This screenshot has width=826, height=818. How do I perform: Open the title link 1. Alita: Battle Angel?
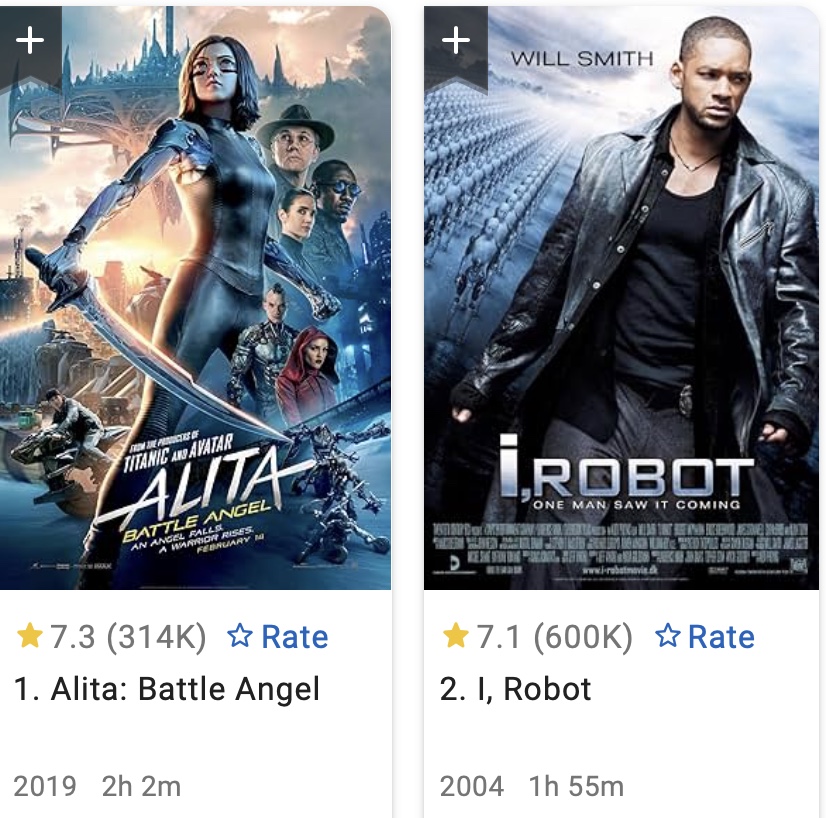(x=166, y=689)
